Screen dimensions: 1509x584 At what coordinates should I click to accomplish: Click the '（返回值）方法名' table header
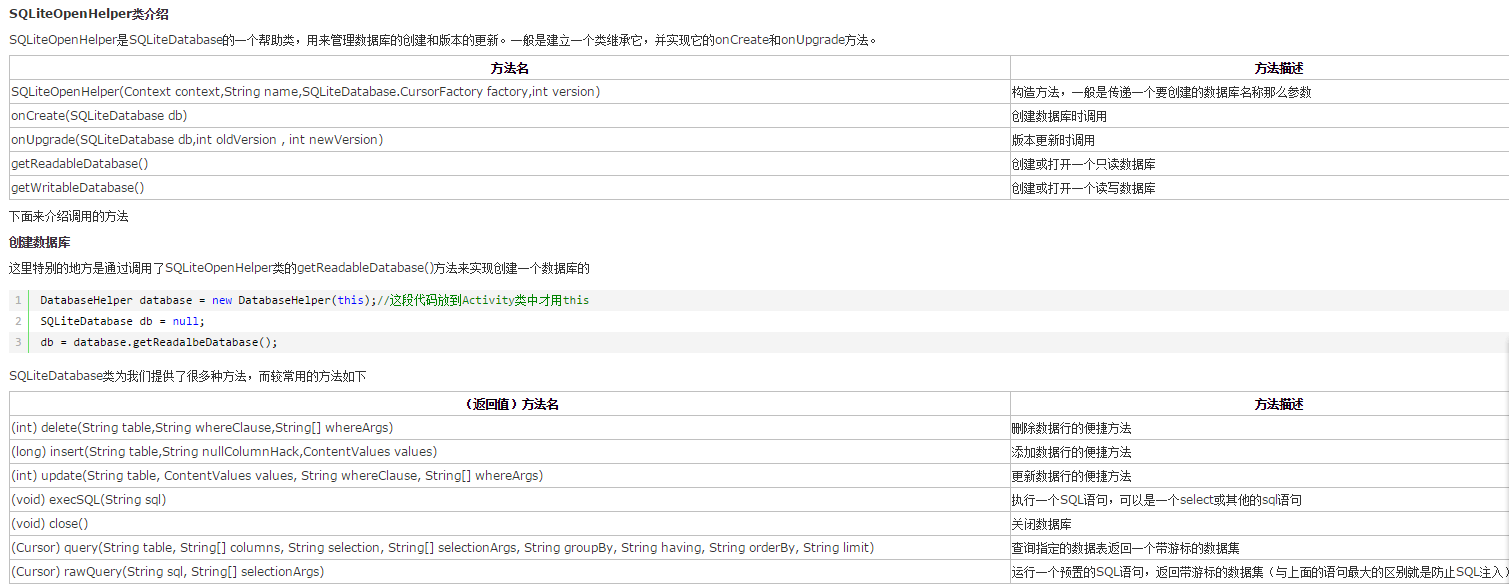(510, 404)
